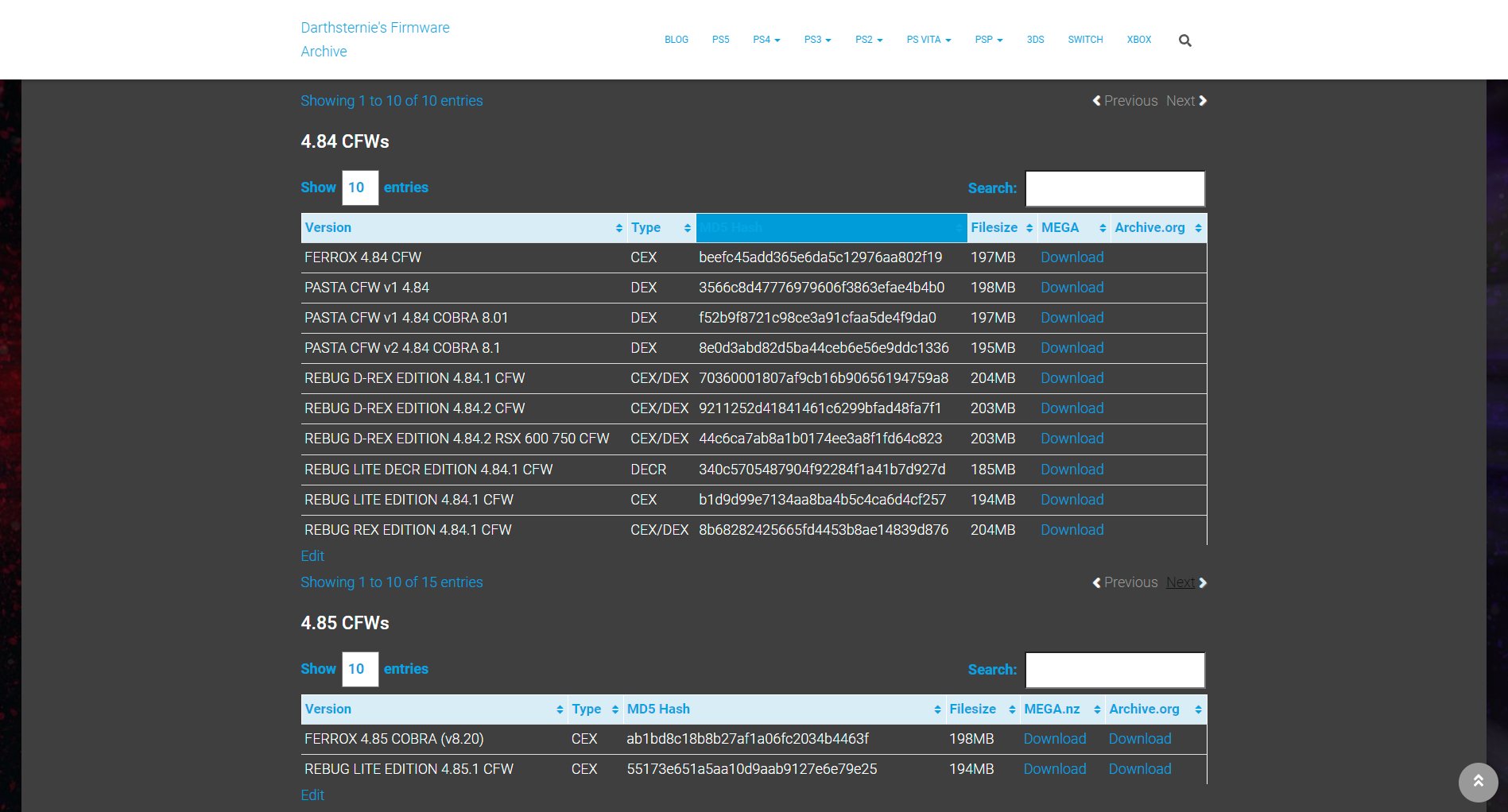The height and width of the screenshot is (812, 1508).
Task: Download PASTA CFW v1 4.84 COBRA 8.01
Action: [x=1072, y=318]
